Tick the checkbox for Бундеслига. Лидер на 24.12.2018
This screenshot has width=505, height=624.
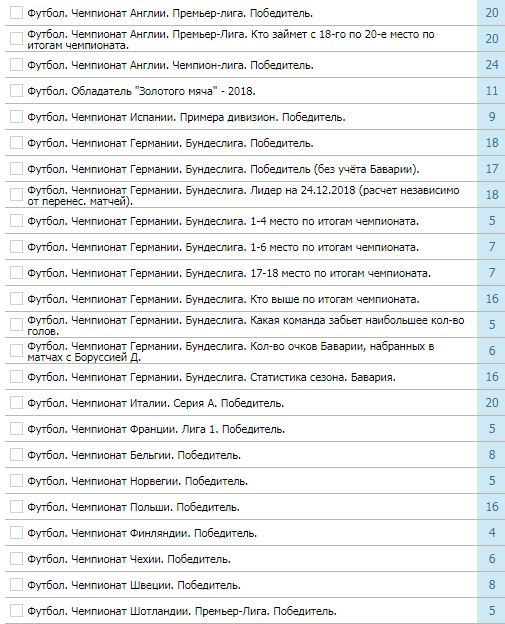point(16,195)
